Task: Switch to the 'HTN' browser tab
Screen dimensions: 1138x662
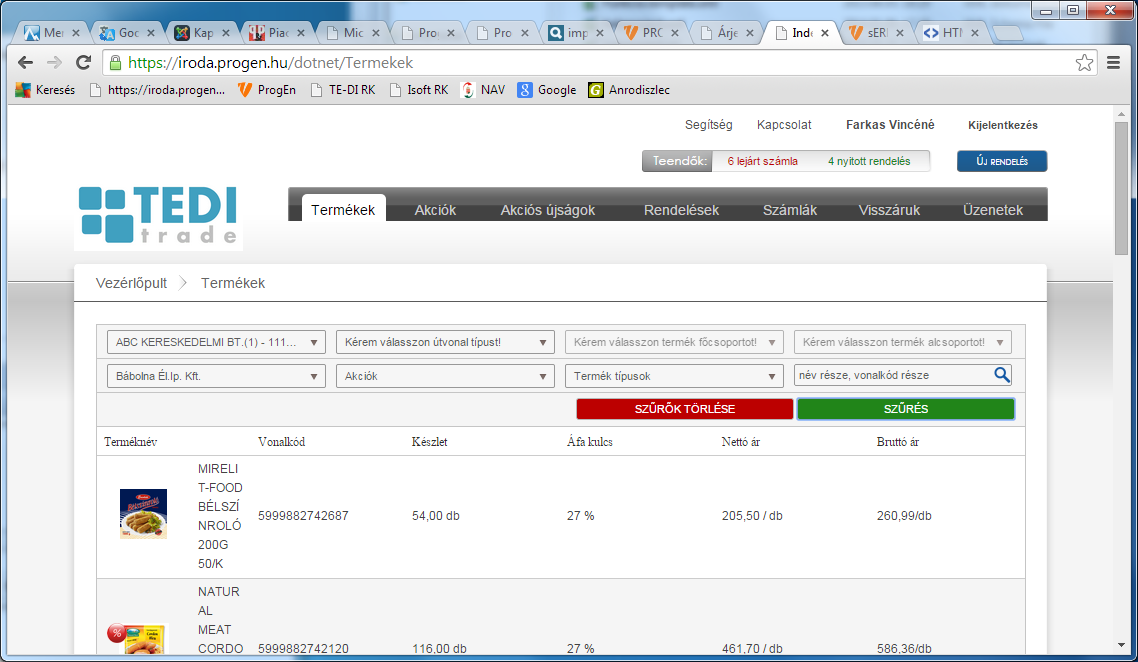Action: pos(951,33)
